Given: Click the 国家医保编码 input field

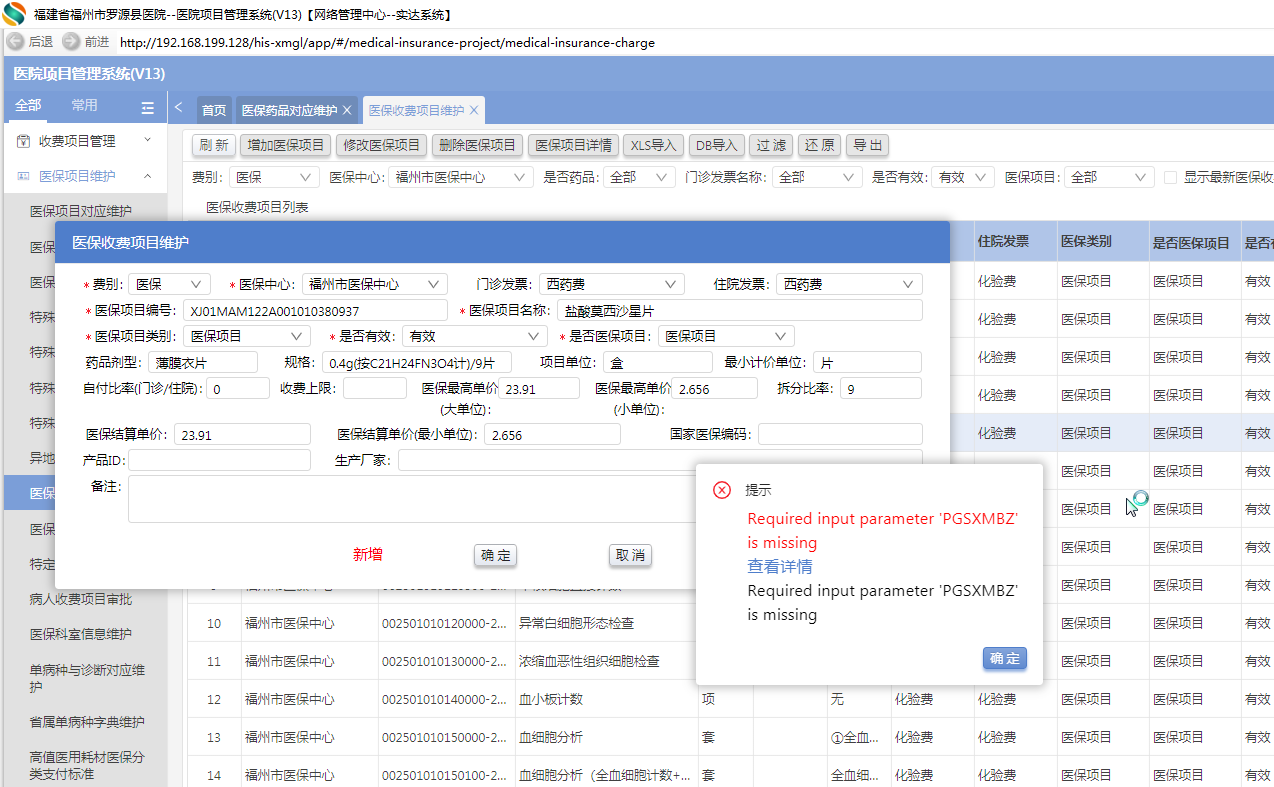Looking at the screenshot, I should (x=840, y=434).
